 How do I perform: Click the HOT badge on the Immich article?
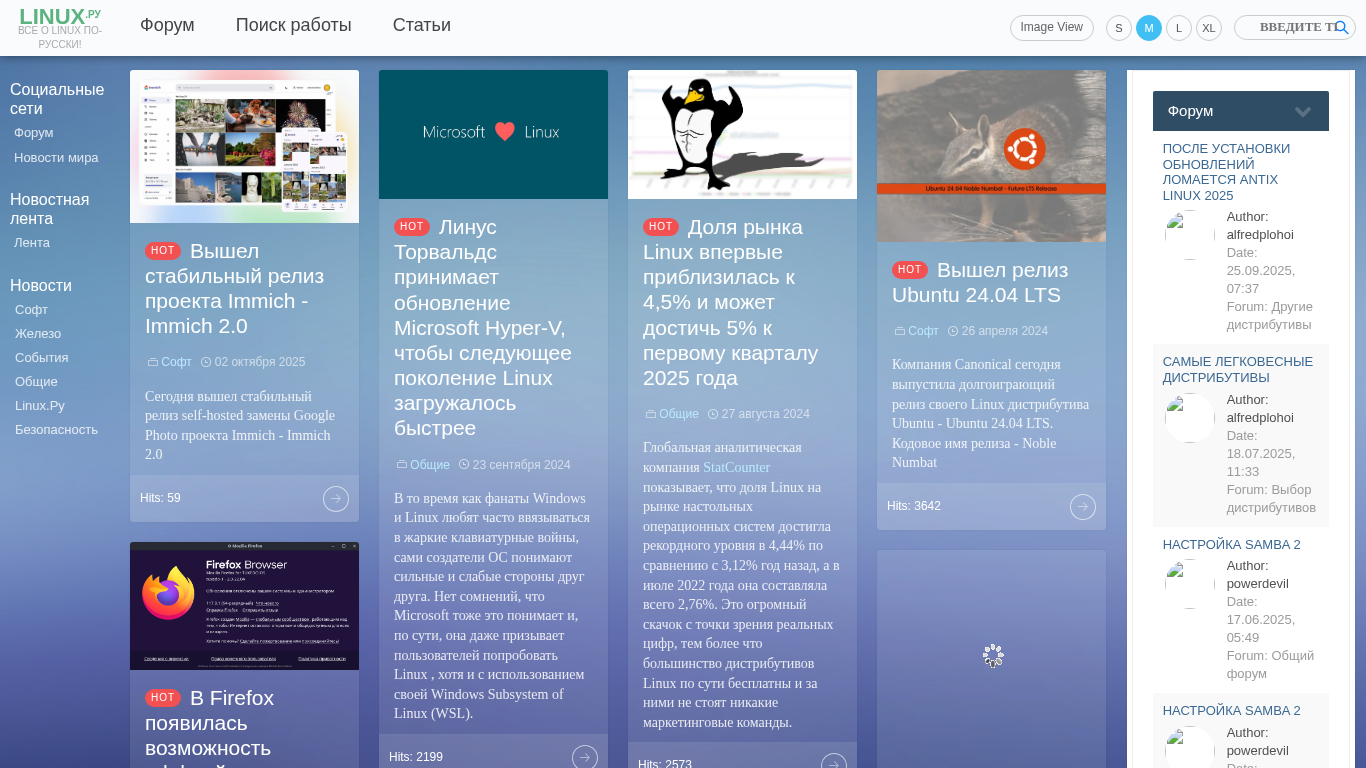163,251
